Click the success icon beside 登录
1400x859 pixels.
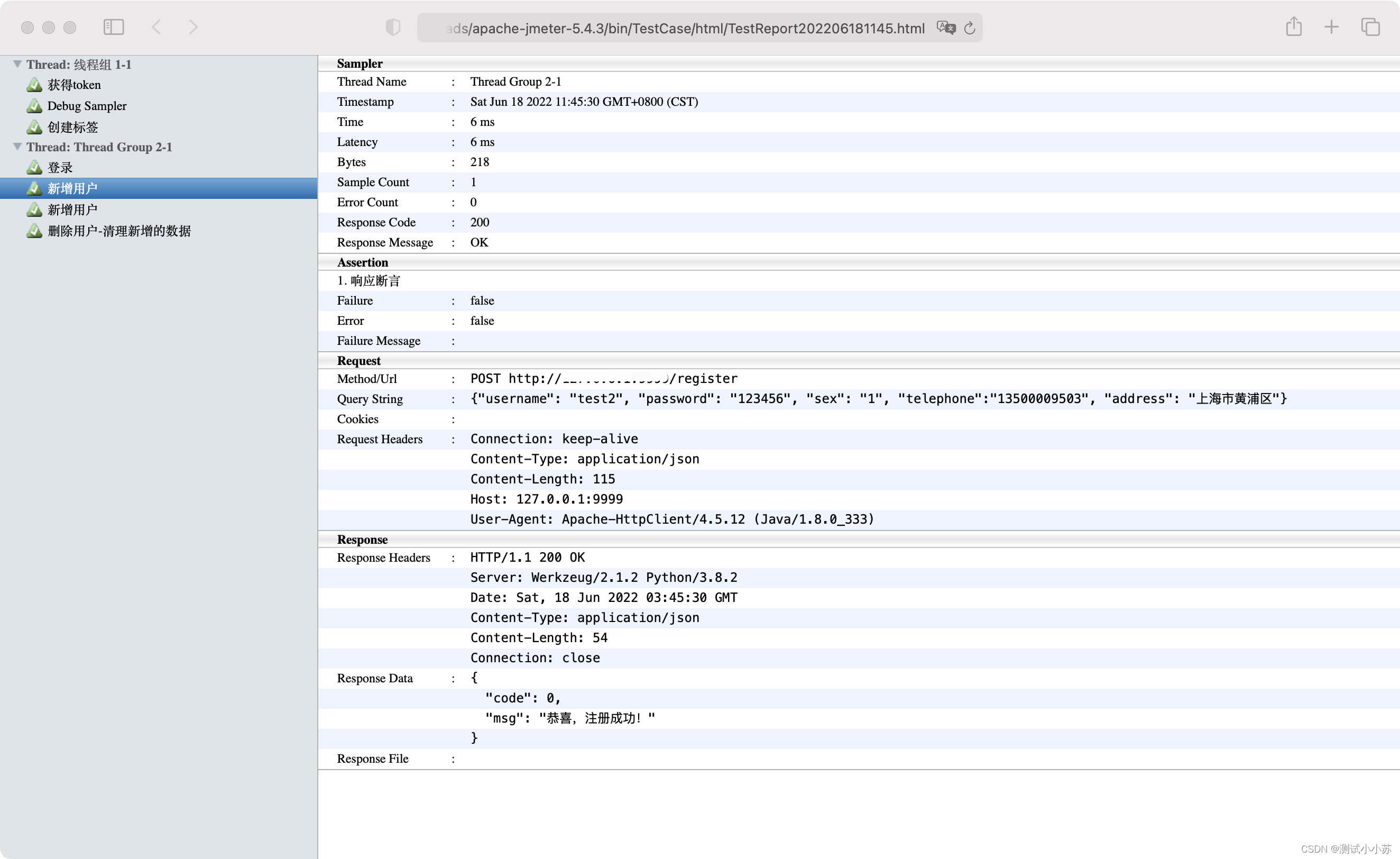(x=34, y=168)
